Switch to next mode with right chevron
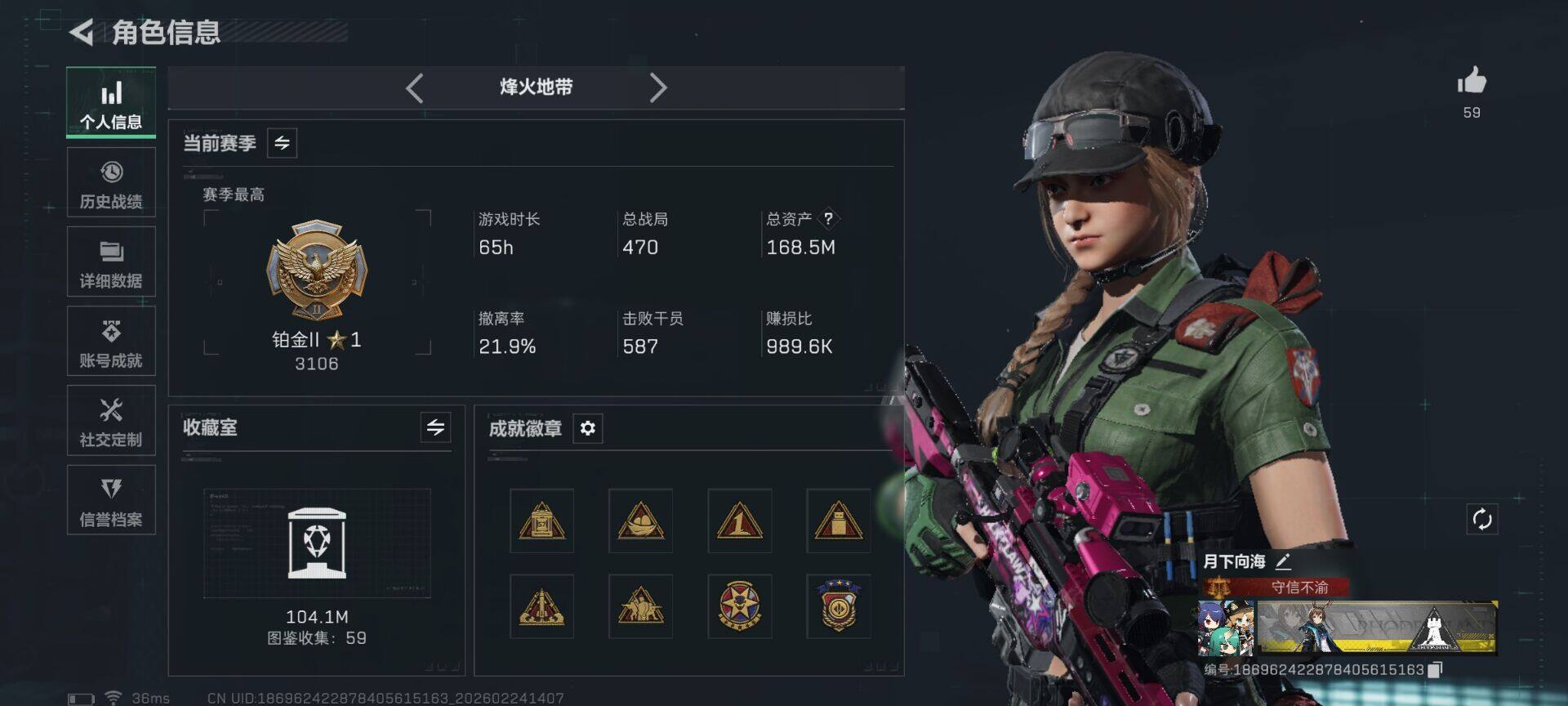The image size is (1568, 706). pyautogui.click(x=657, y=87)
